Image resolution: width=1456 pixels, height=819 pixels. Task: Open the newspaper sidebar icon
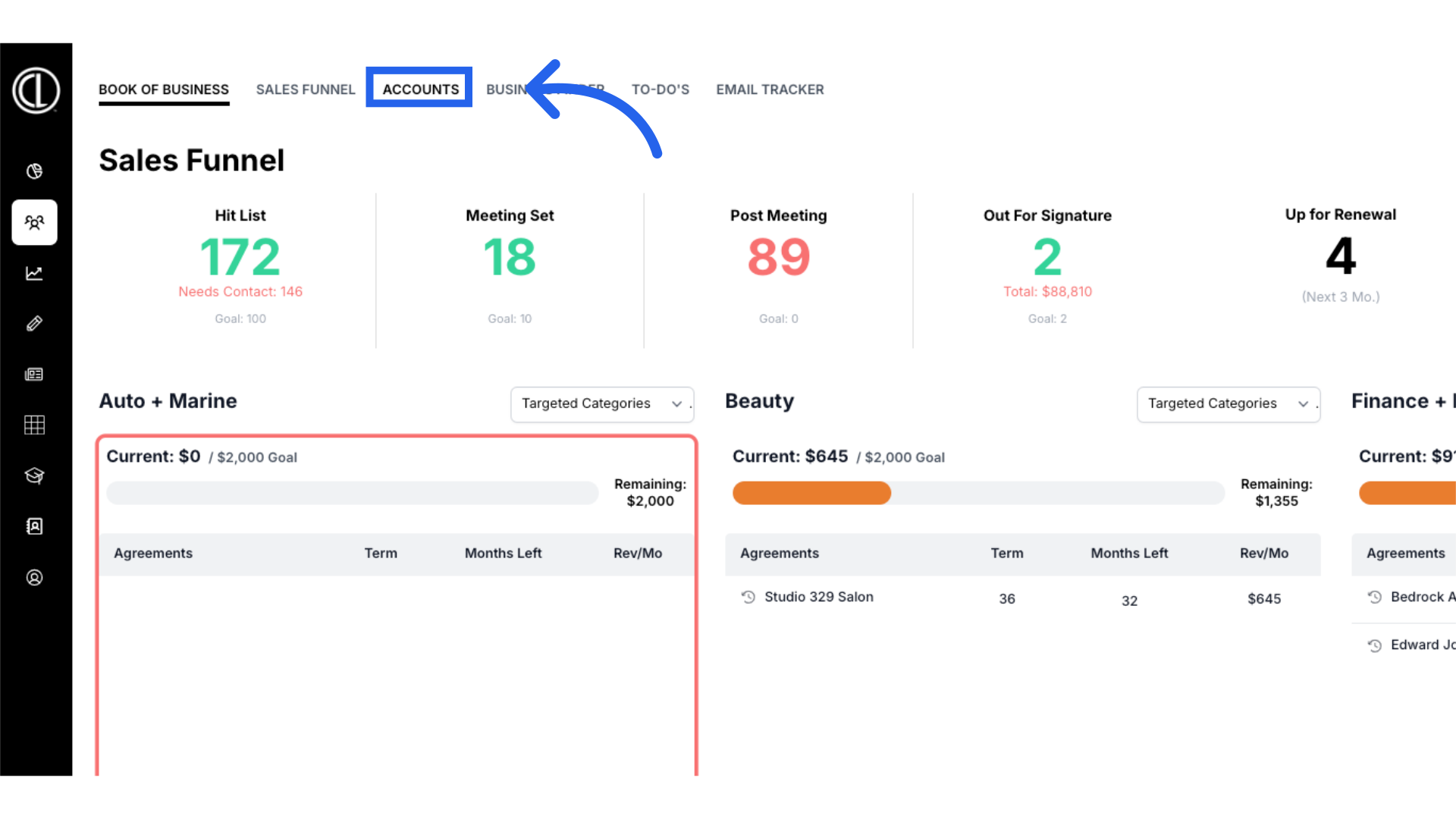coord(34,375)
